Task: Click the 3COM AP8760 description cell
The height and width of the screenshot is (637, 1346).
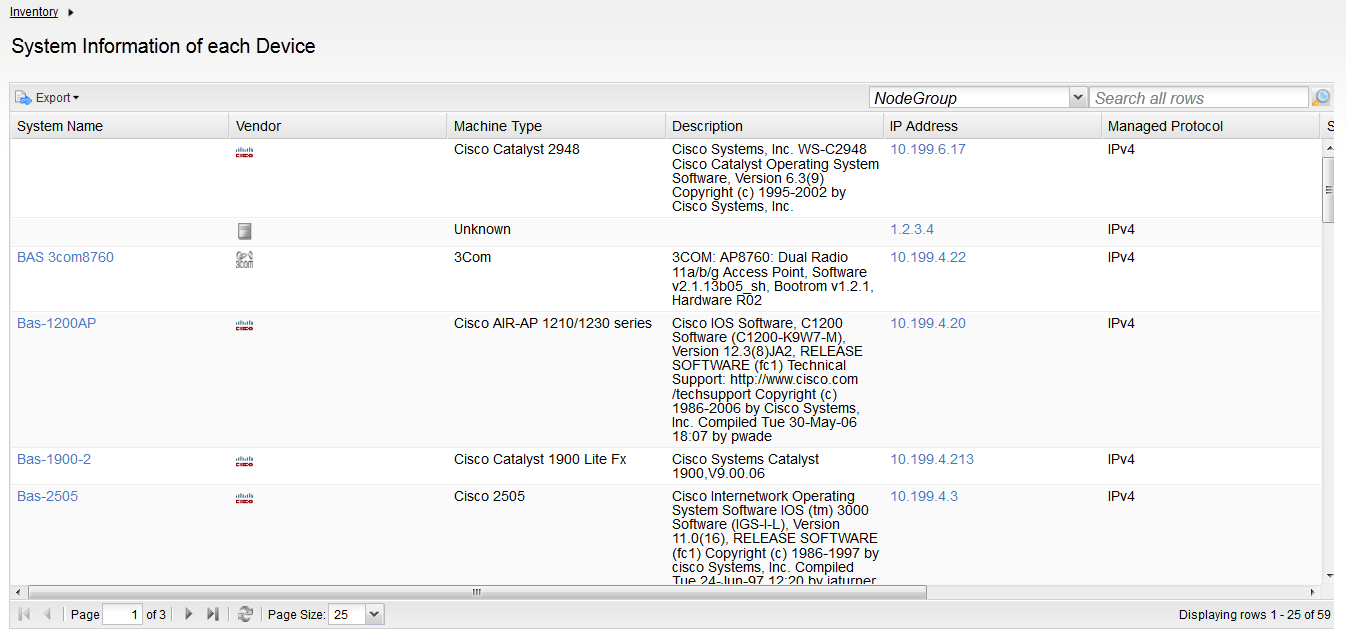Action: 774,279
